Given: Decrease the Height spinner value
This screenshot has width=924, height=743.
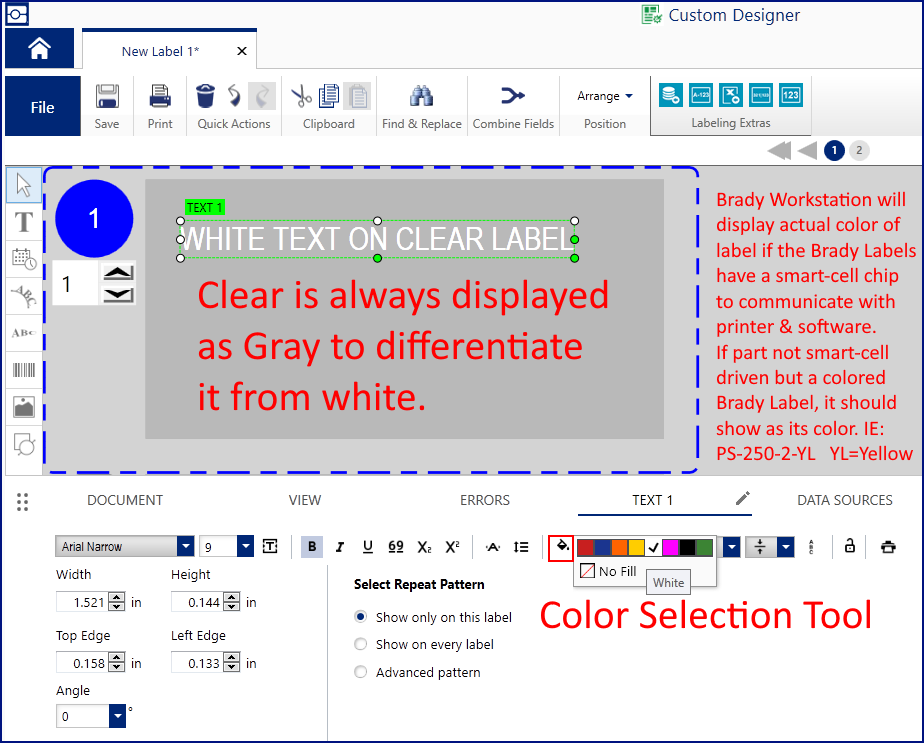Looking at the screenshot, I should click(232, 607).
